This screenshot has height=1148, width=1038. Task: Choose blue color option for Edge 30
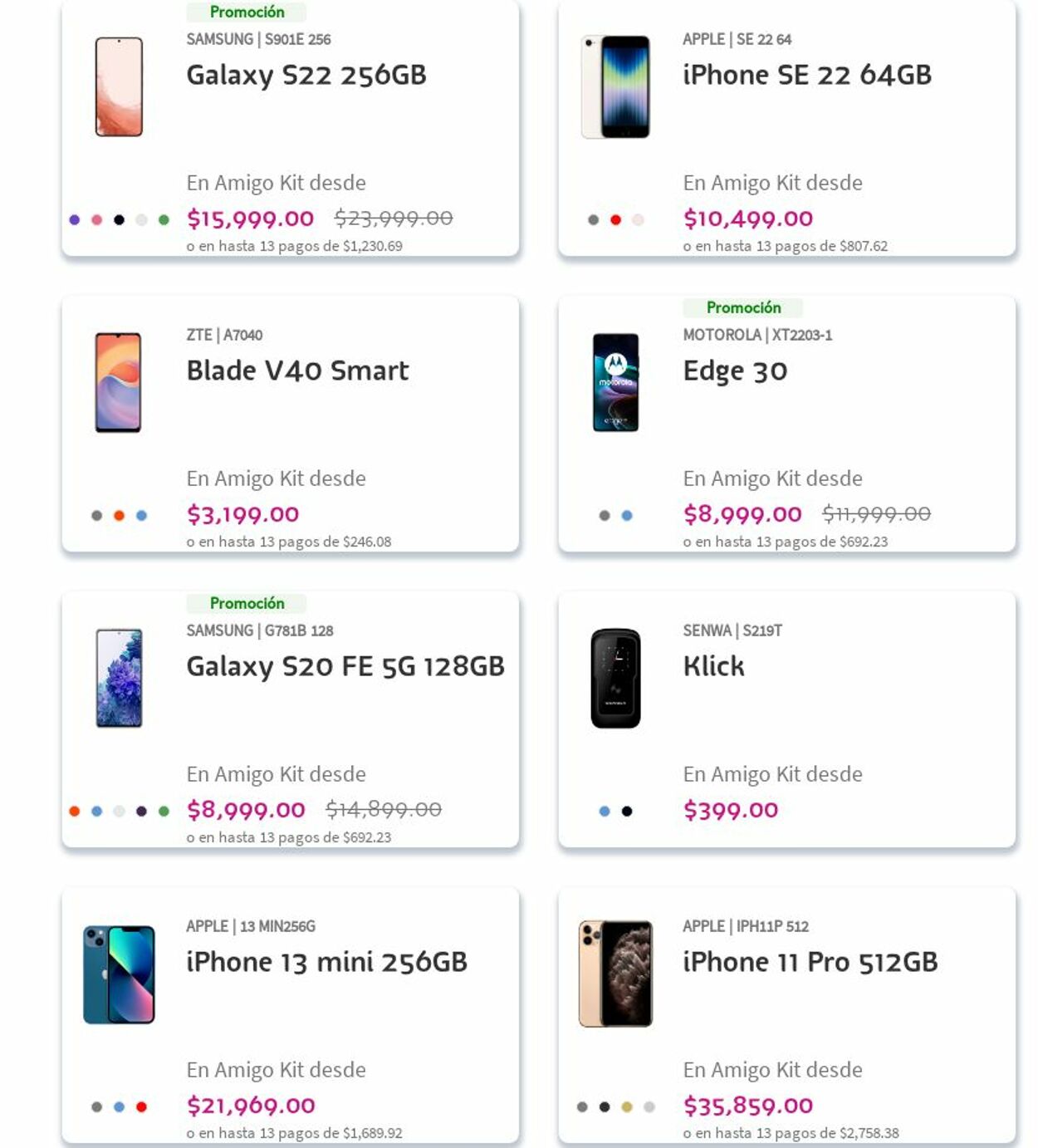point(627,516)
